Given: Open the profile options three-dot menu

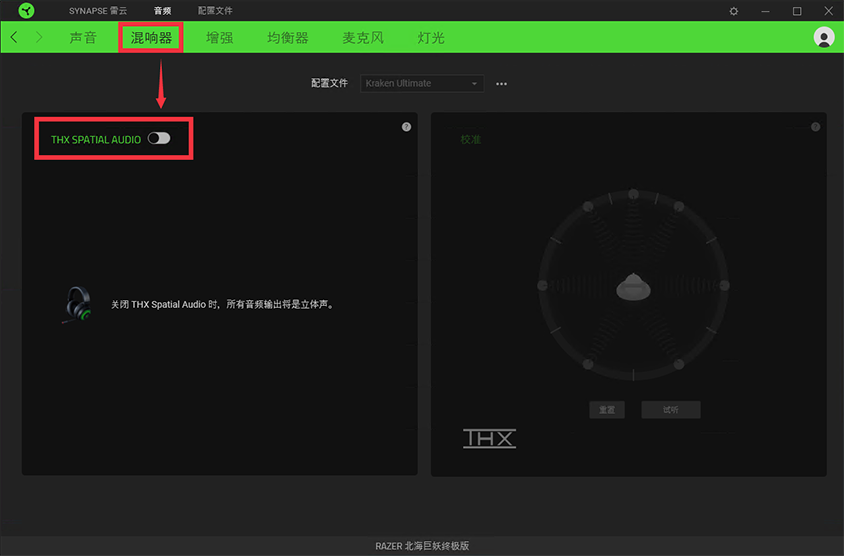Looking at the screenshot, I should (x=501, y=84).
